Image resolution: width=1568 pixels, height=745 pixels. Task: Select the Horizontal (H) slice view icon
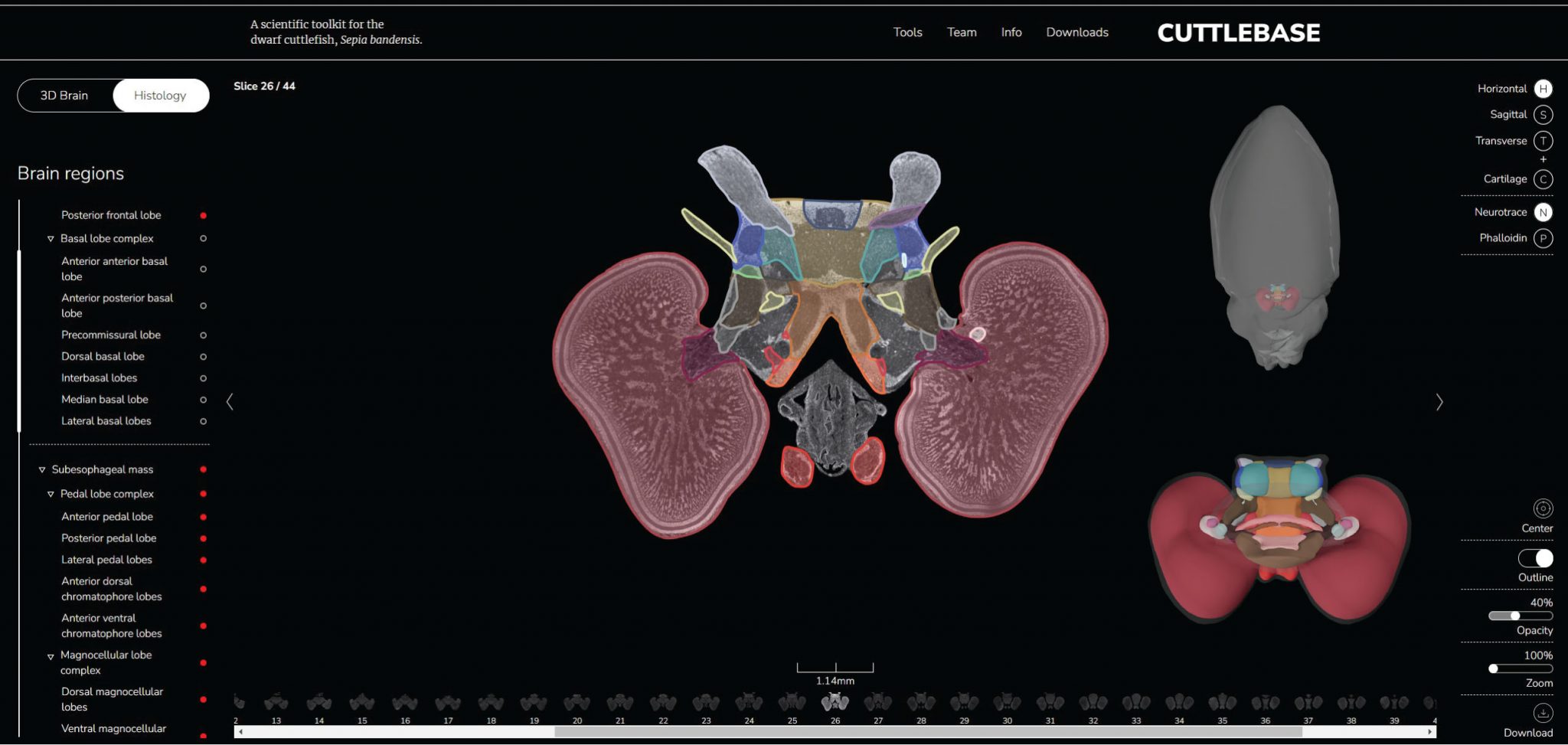1543,89
